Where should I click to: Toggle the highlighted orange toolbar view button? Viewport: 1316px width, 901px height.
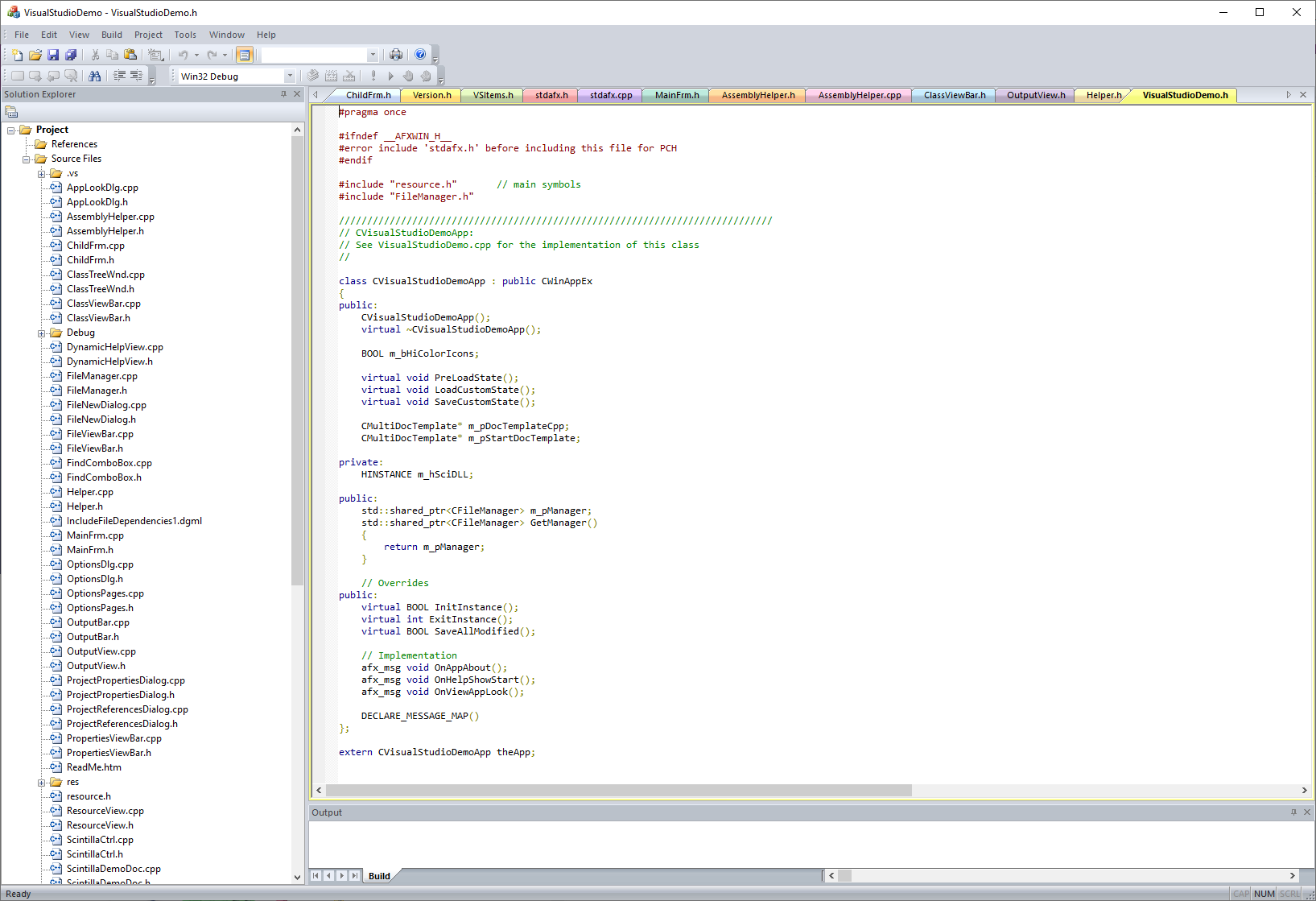point(244,55)
